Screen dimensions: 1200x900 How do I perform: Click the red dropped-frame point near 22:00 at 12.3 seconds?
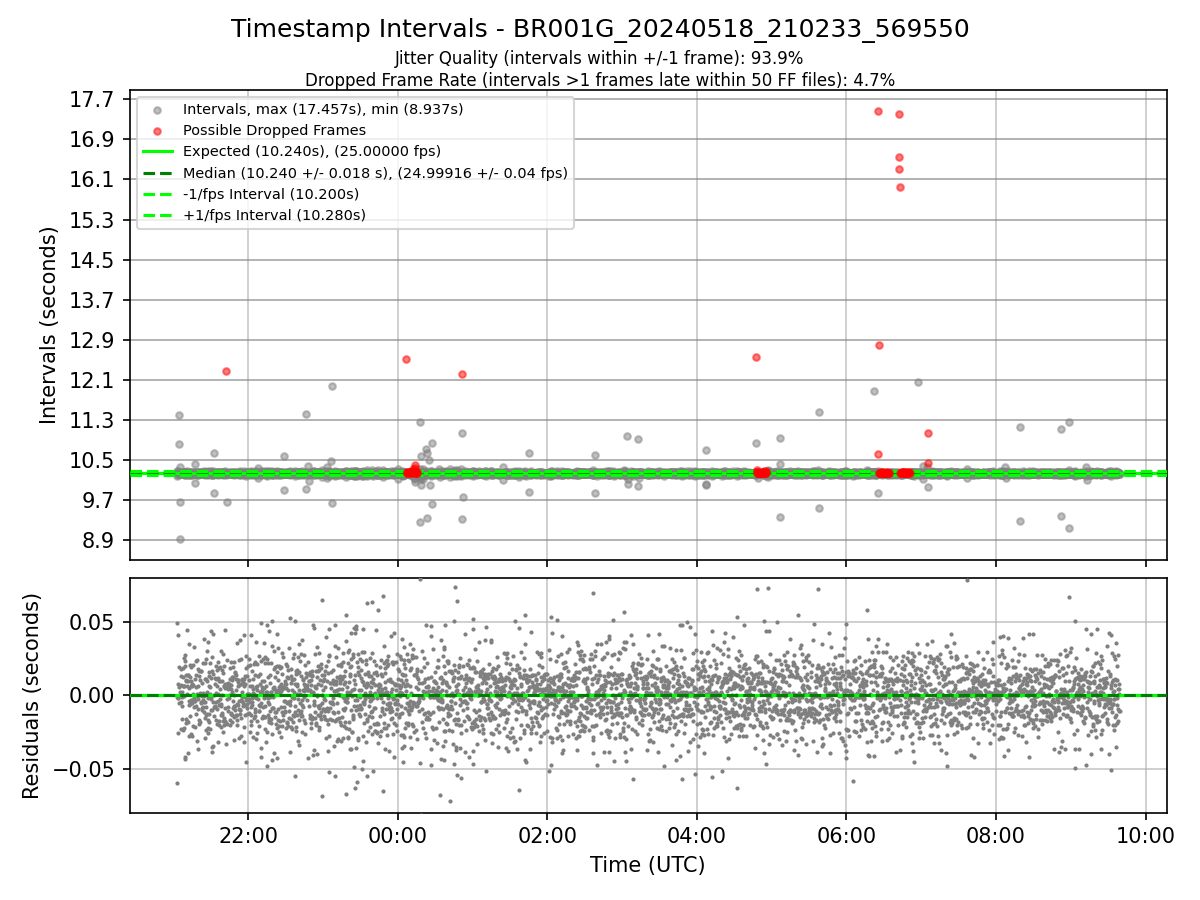tap(226, 371)
